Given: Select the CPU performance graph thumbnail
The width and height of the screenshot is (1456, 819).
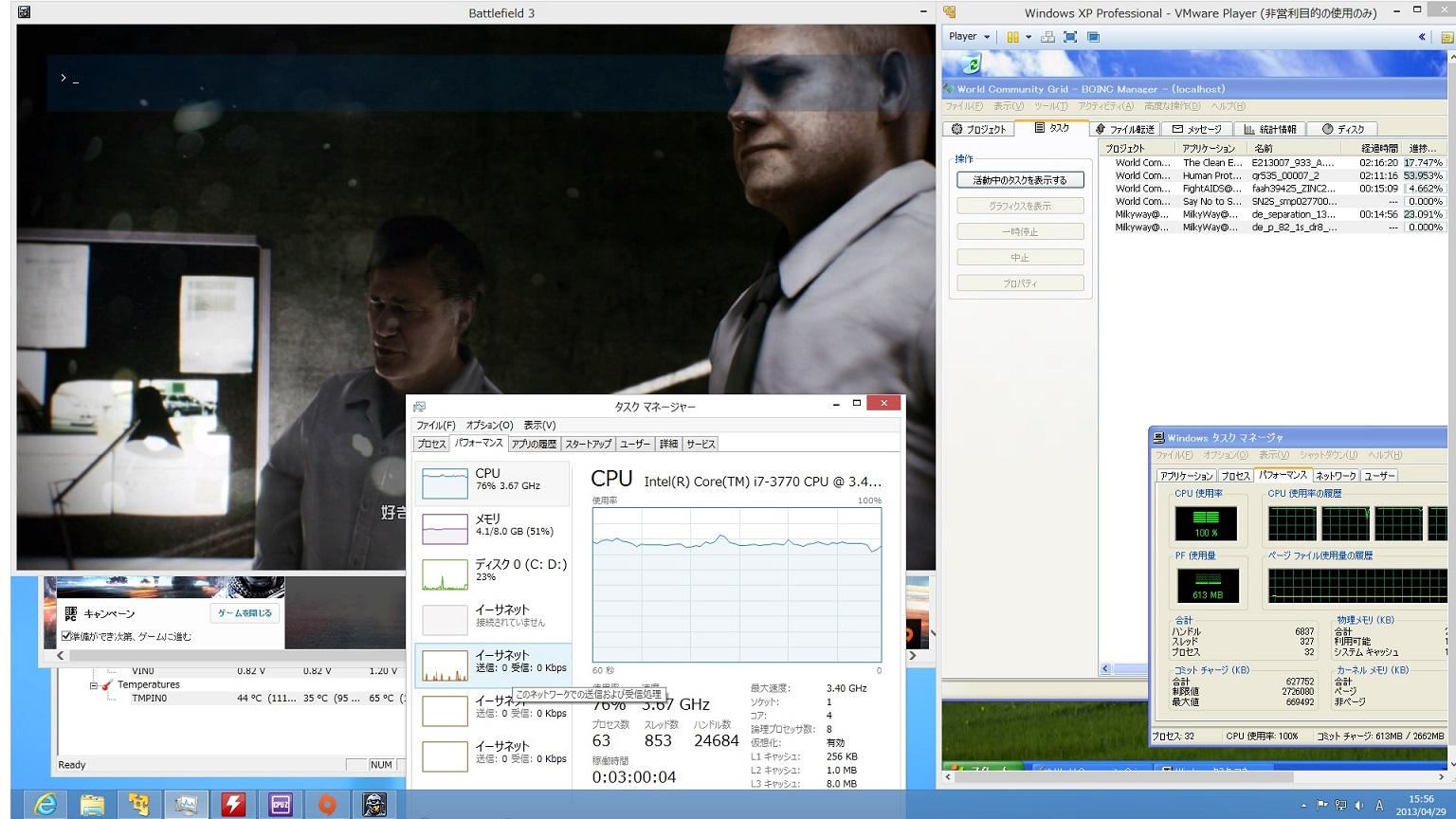Looking at the screenshot, I should [x=445, y=483].
